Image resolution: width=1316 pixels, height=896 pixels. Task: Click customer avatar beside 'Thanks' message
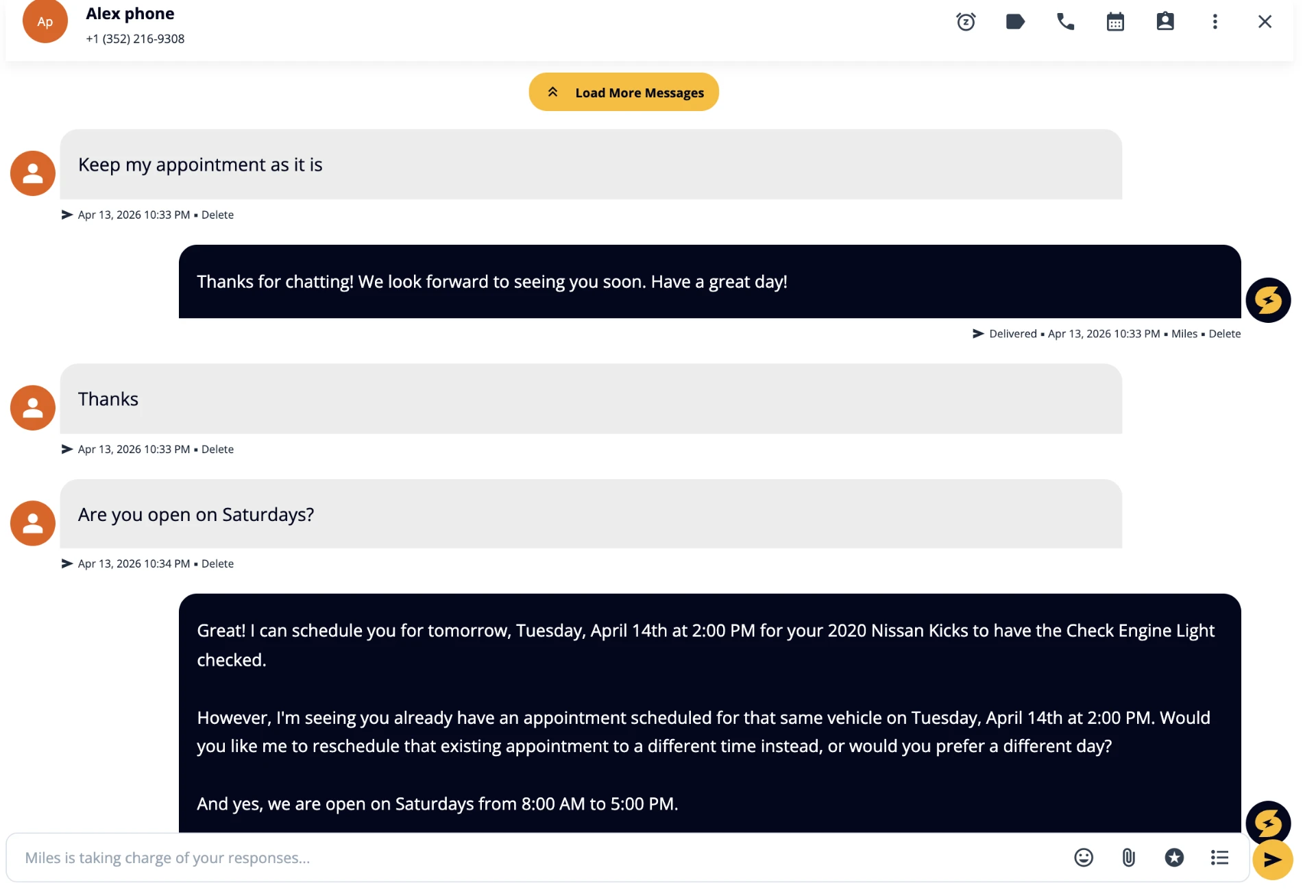[33, 408]
